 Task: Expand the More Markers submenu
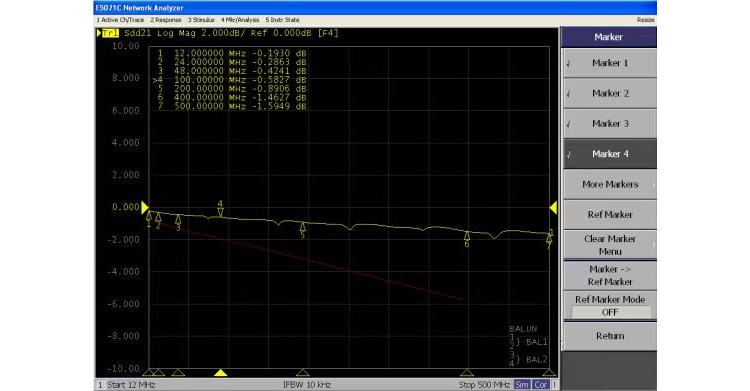(610, 184)
